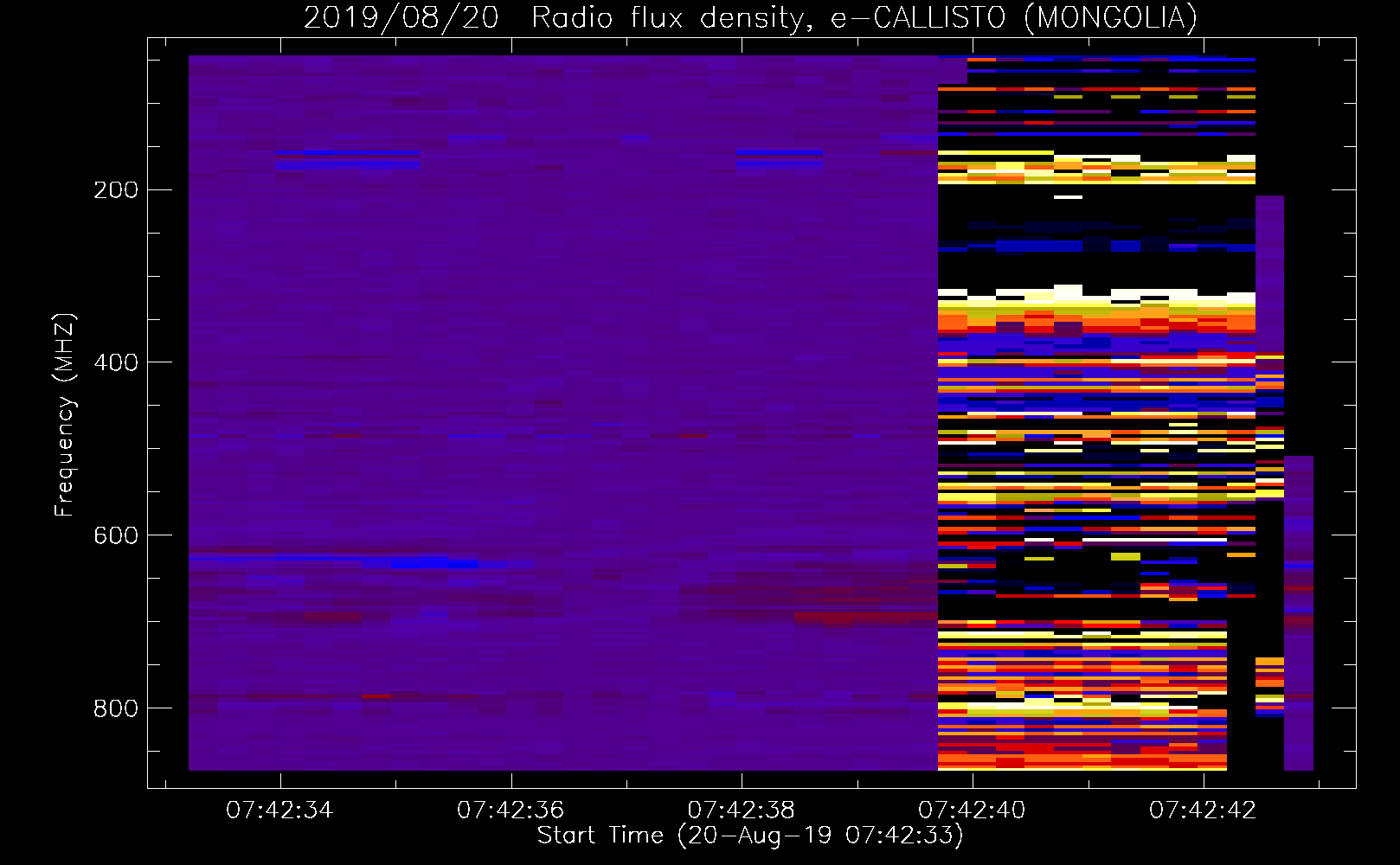Click the 07:42:36 time tick label
Viewport: 1400px width, 865px height.
point(511,811)
